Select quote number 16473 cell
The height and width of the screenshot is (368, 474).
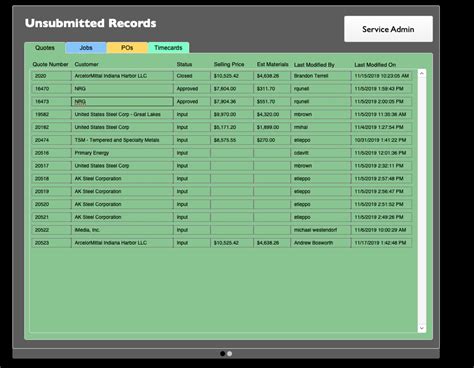click(x=51, y=102)
